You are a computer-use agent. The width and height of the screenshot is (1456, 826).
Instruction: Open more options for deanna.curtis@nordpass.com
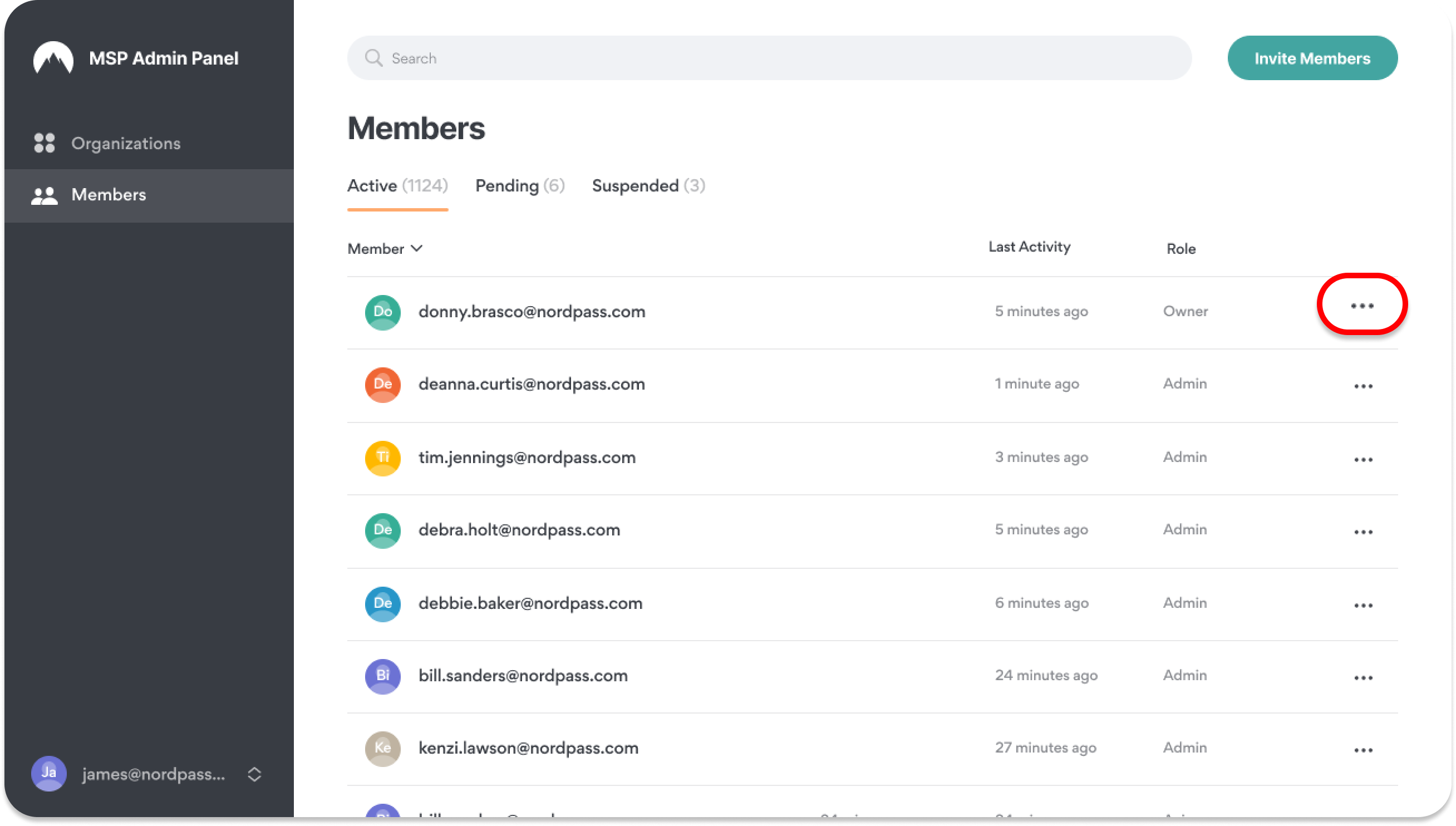click(1363, 386)
